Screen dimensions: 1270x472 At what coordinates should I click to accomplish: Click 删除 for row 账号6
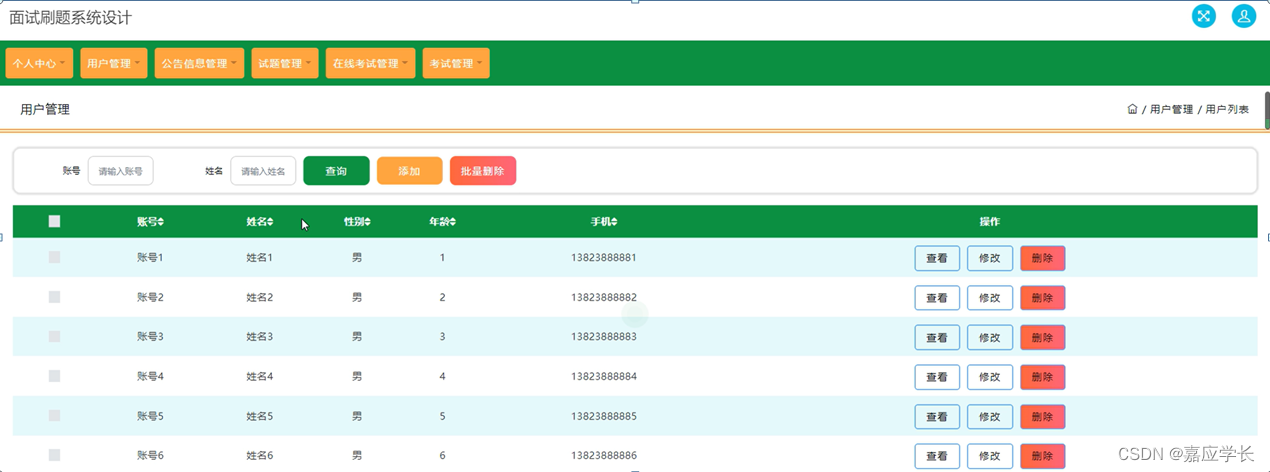pos(1042,456)
